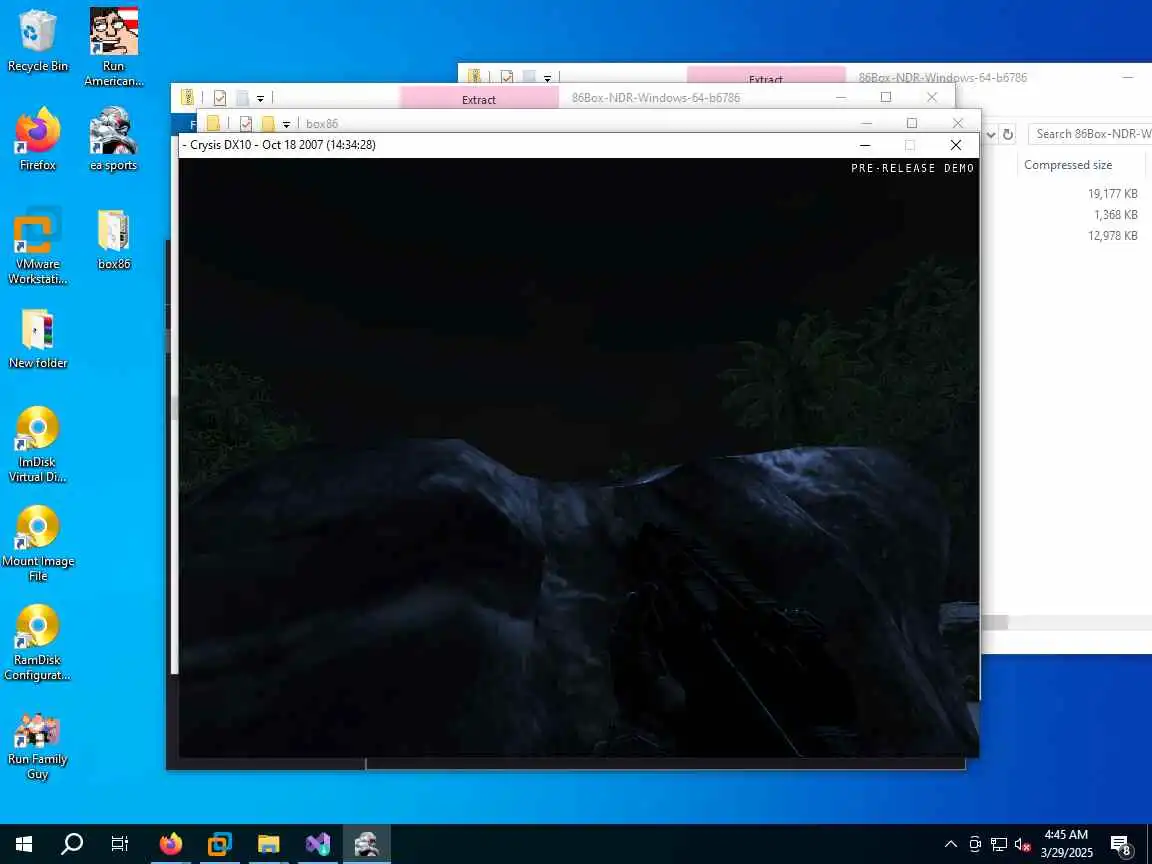Launch the ImDisk Virtual Disk shortcut
The height and width of the screenshot is (864, 1152).
[x=37, y=444]
